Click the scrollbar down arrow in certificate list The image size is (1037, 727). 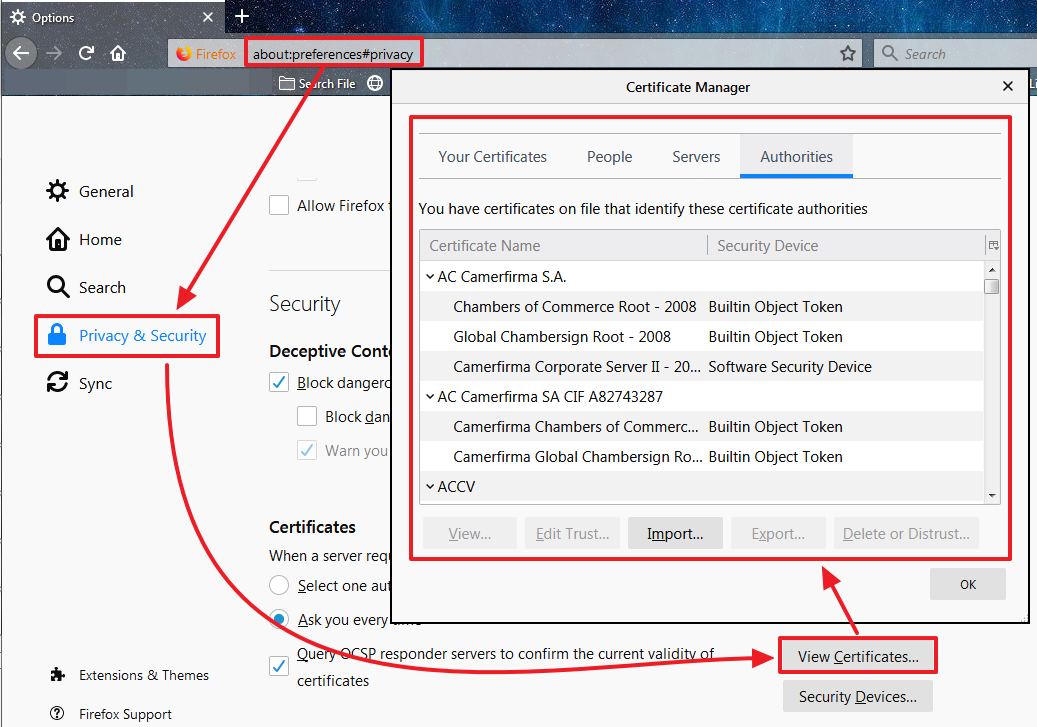pos(992,495)
